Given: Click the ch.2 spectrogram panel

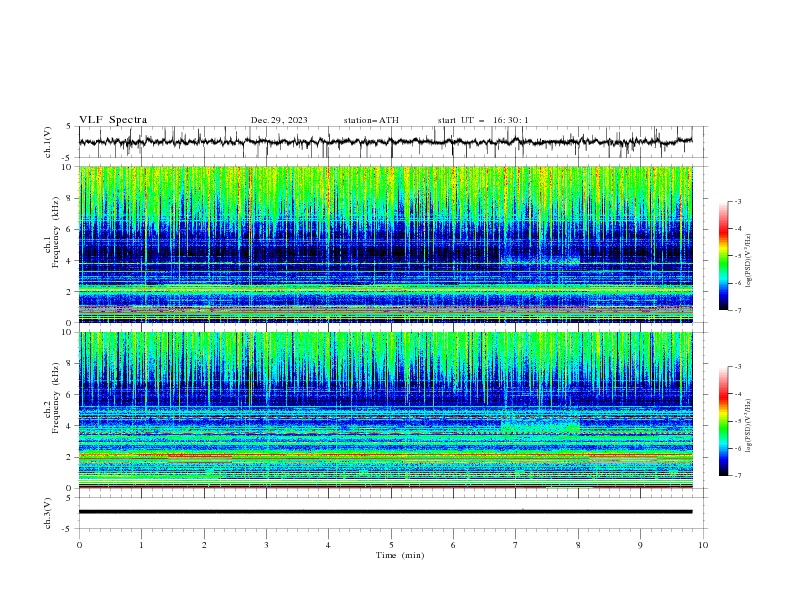Looking at the screenshot, I should click(385, 410).
